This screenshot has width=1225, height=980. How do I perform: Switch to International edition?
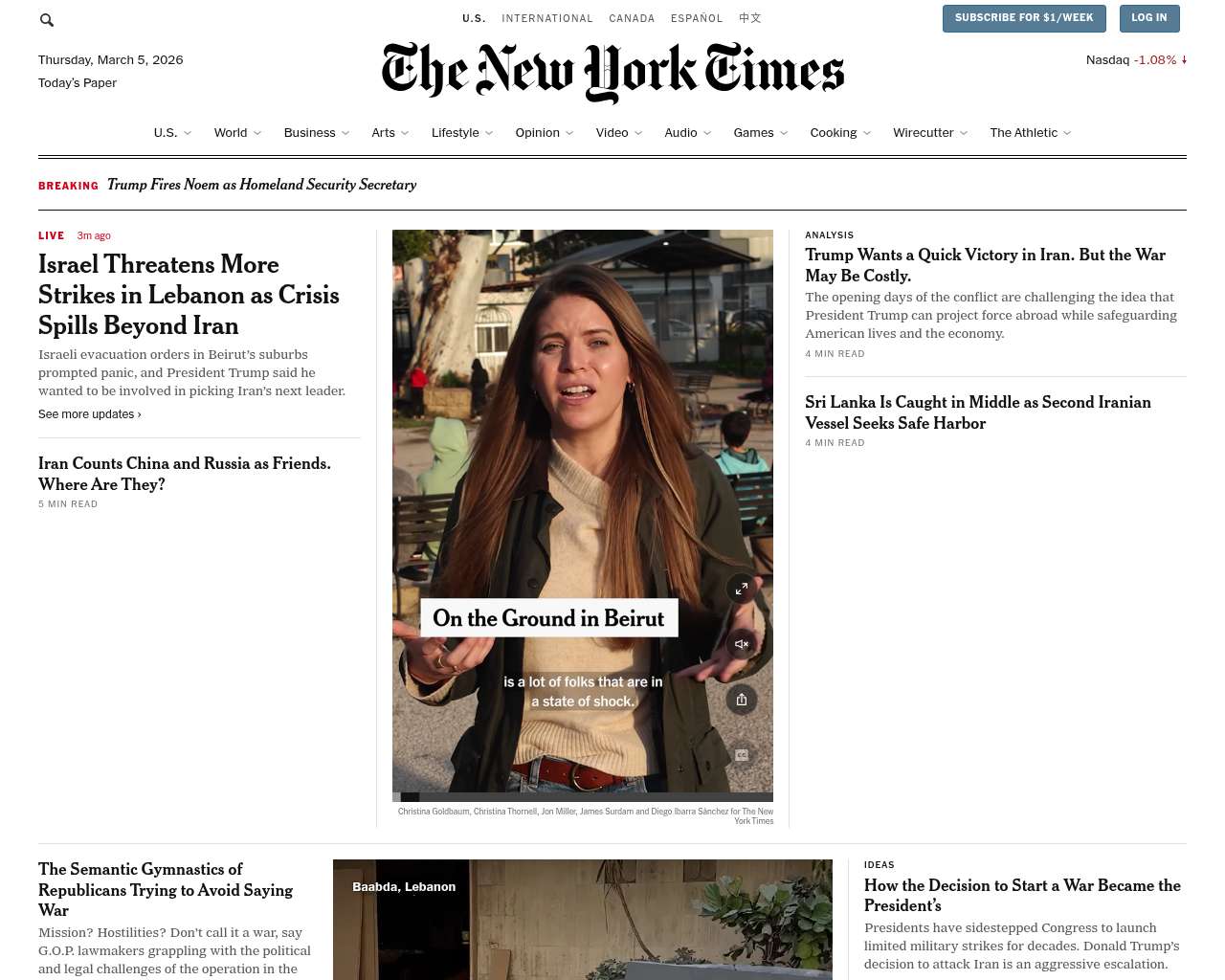547,18
